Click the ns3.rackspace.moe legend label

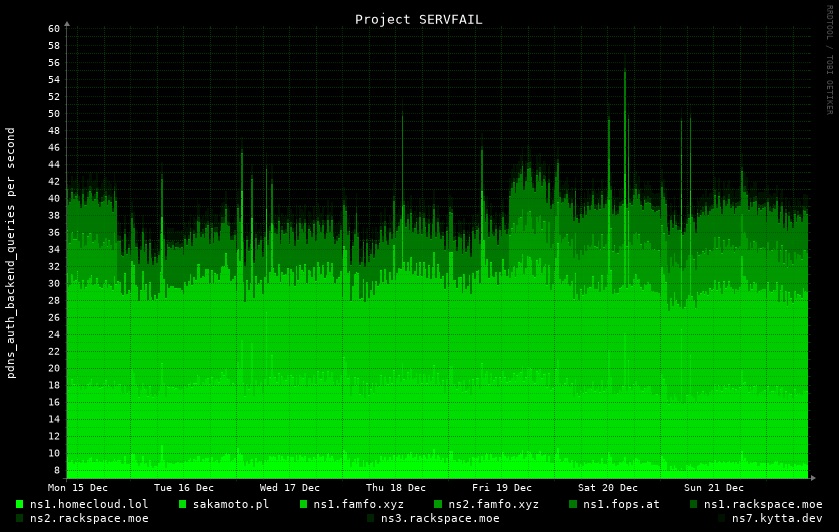(x=439, y=518)
